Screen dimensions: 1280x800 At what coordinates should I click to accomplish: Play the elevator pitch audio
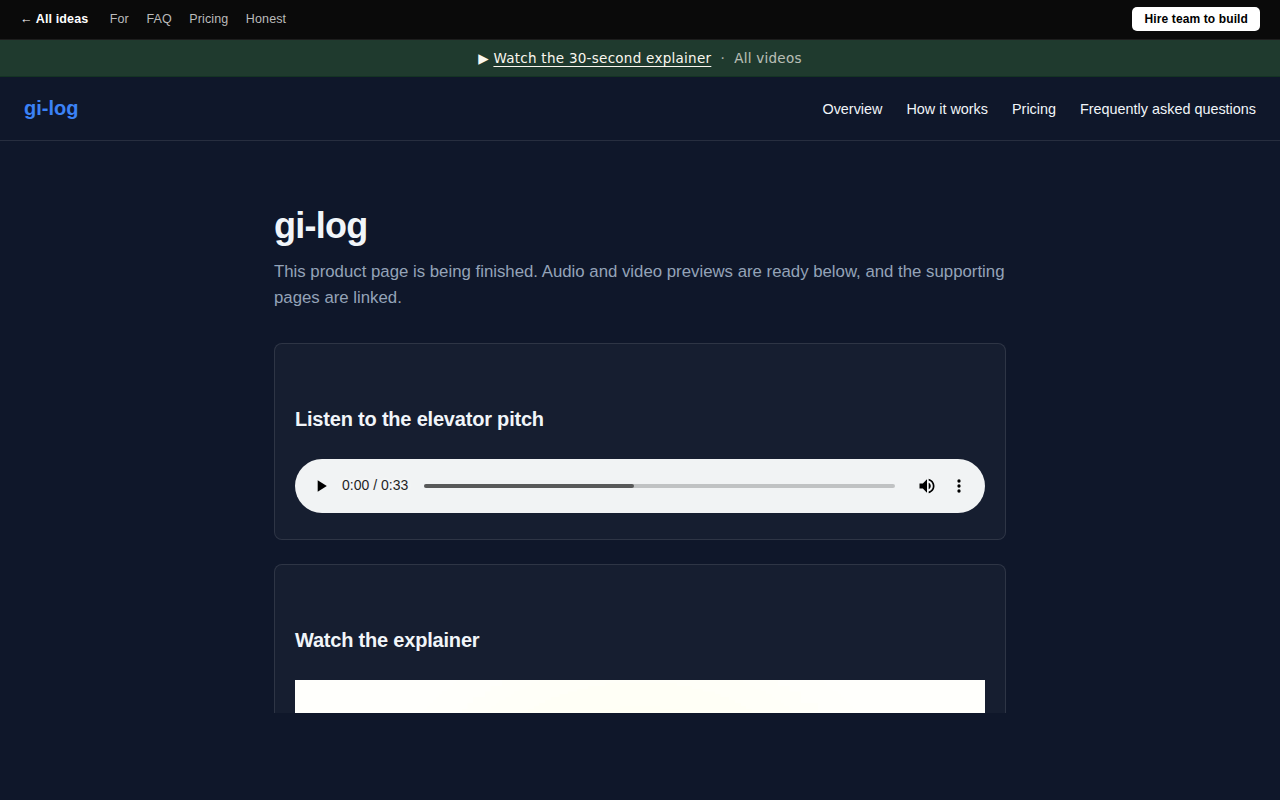pos(321,486)
